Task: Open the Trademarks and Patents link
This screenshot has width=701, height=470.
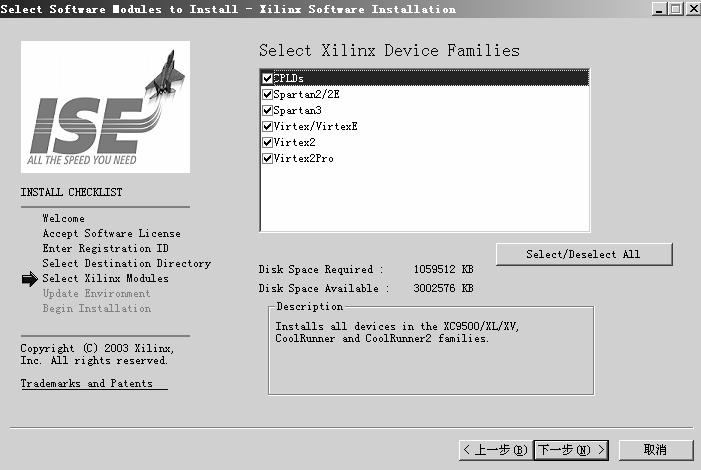Action: (87, 384)
